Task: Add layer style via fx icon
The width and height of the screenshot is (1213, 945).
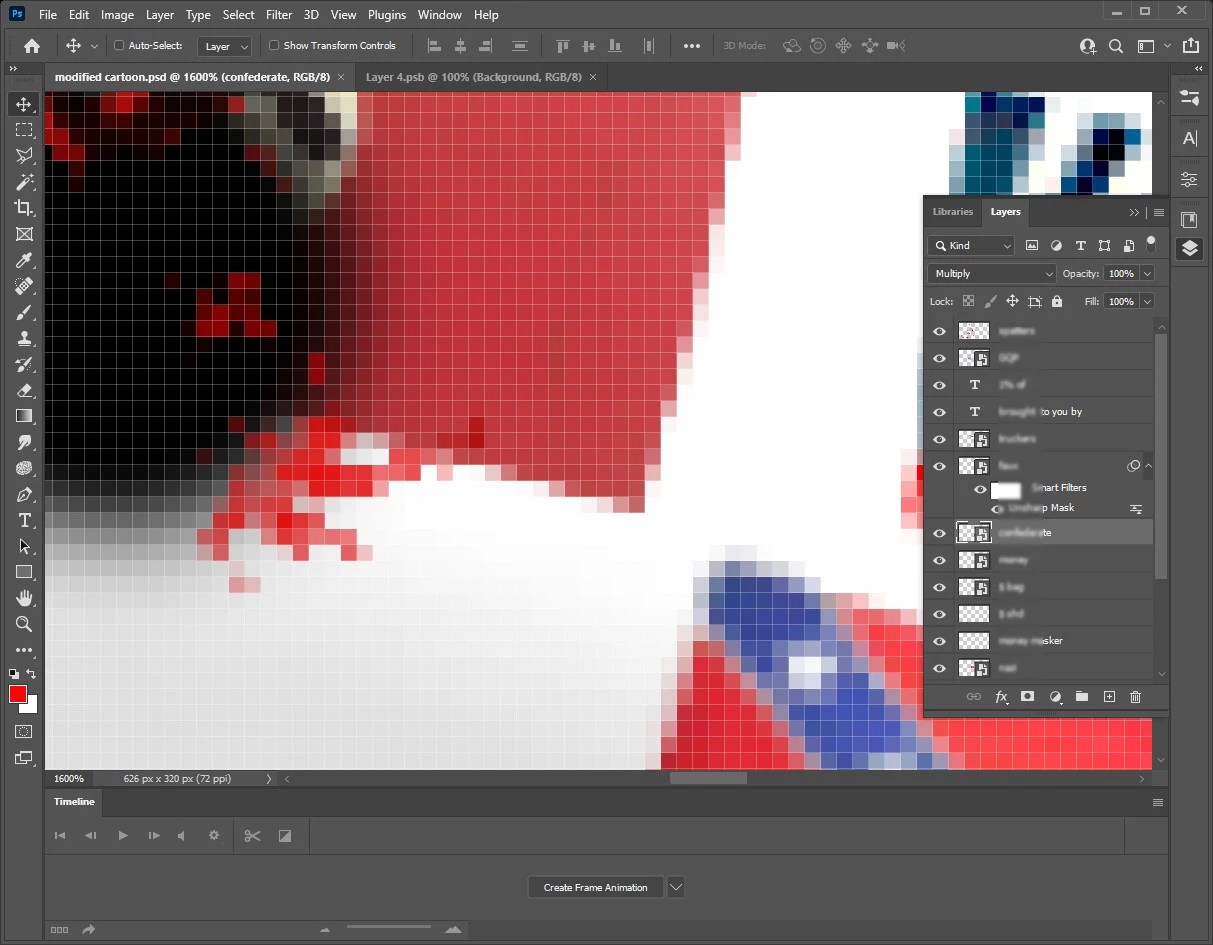Action: [x=1000, y=697]
